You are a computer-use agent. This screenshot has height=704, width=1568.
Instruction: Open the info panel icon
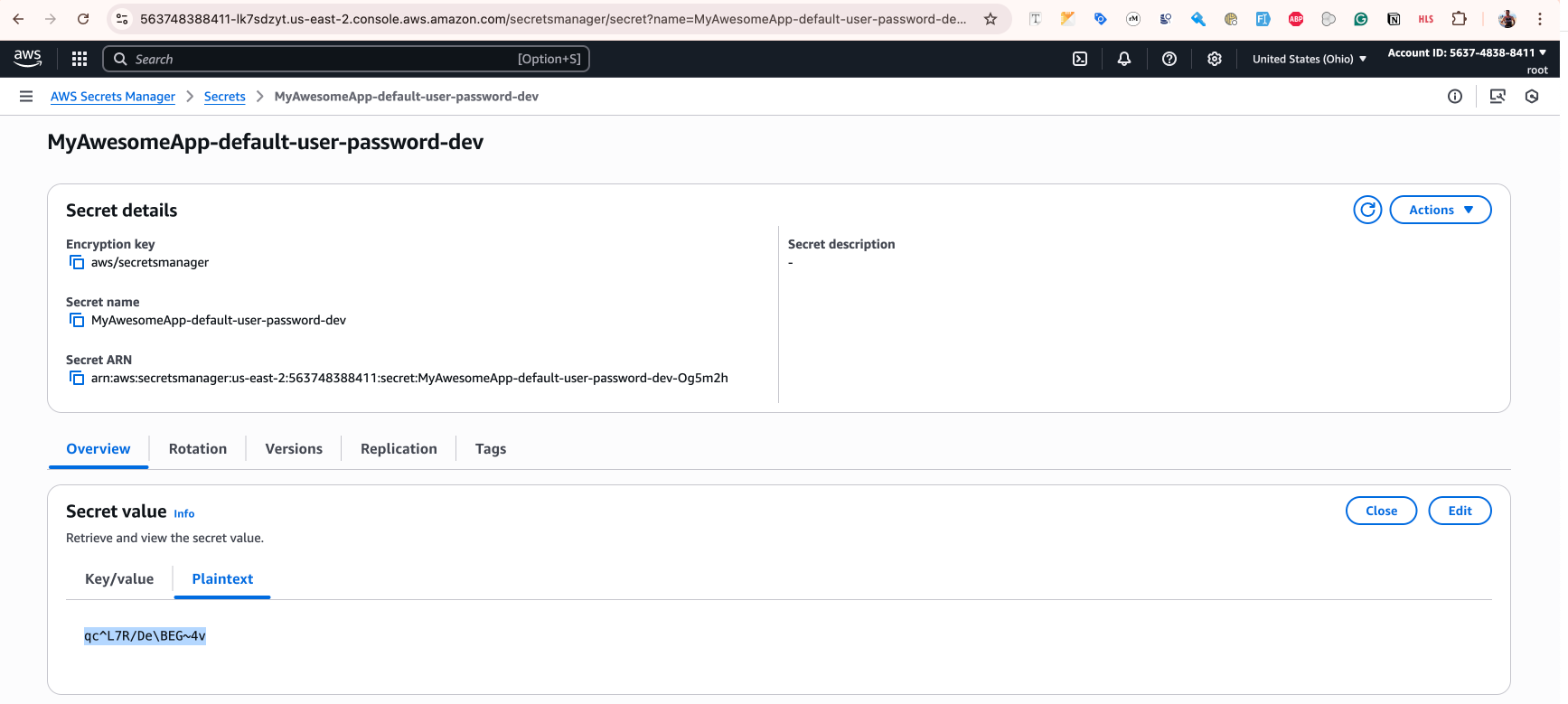[1455, 96]
